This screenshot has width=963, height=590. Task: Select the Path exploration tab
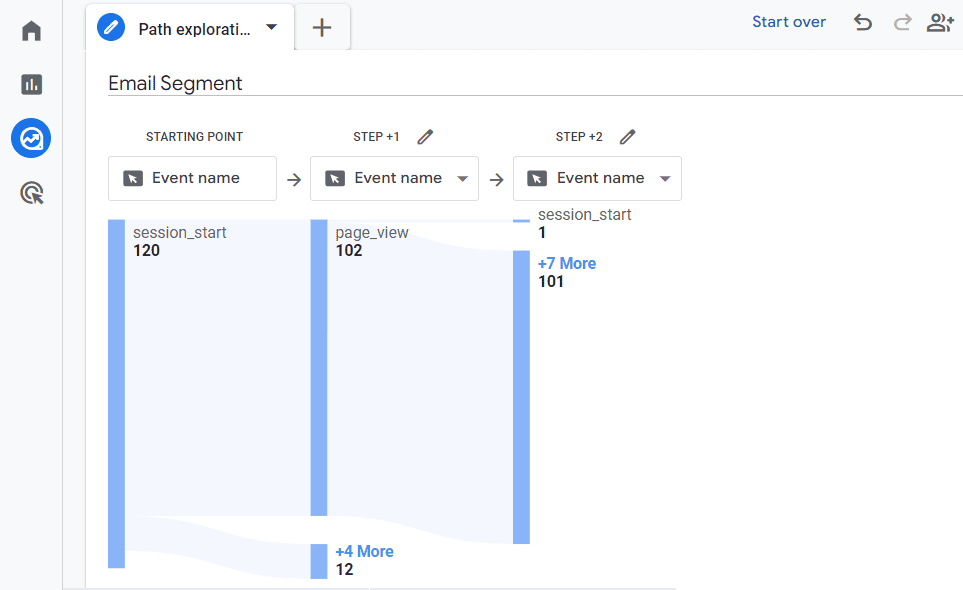click(180, 29)
